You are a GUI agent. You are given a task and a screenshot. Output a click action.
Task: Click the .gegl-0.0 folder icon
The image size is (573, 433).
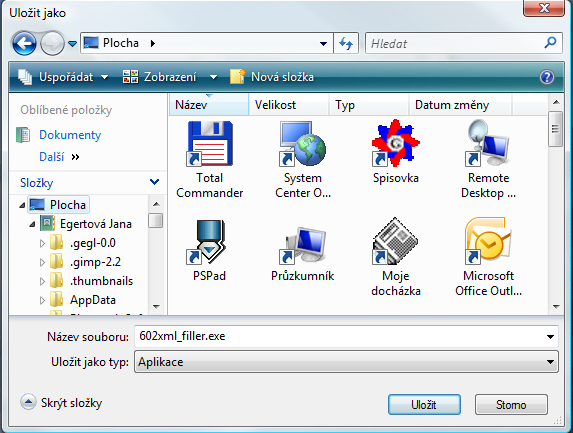56,243
